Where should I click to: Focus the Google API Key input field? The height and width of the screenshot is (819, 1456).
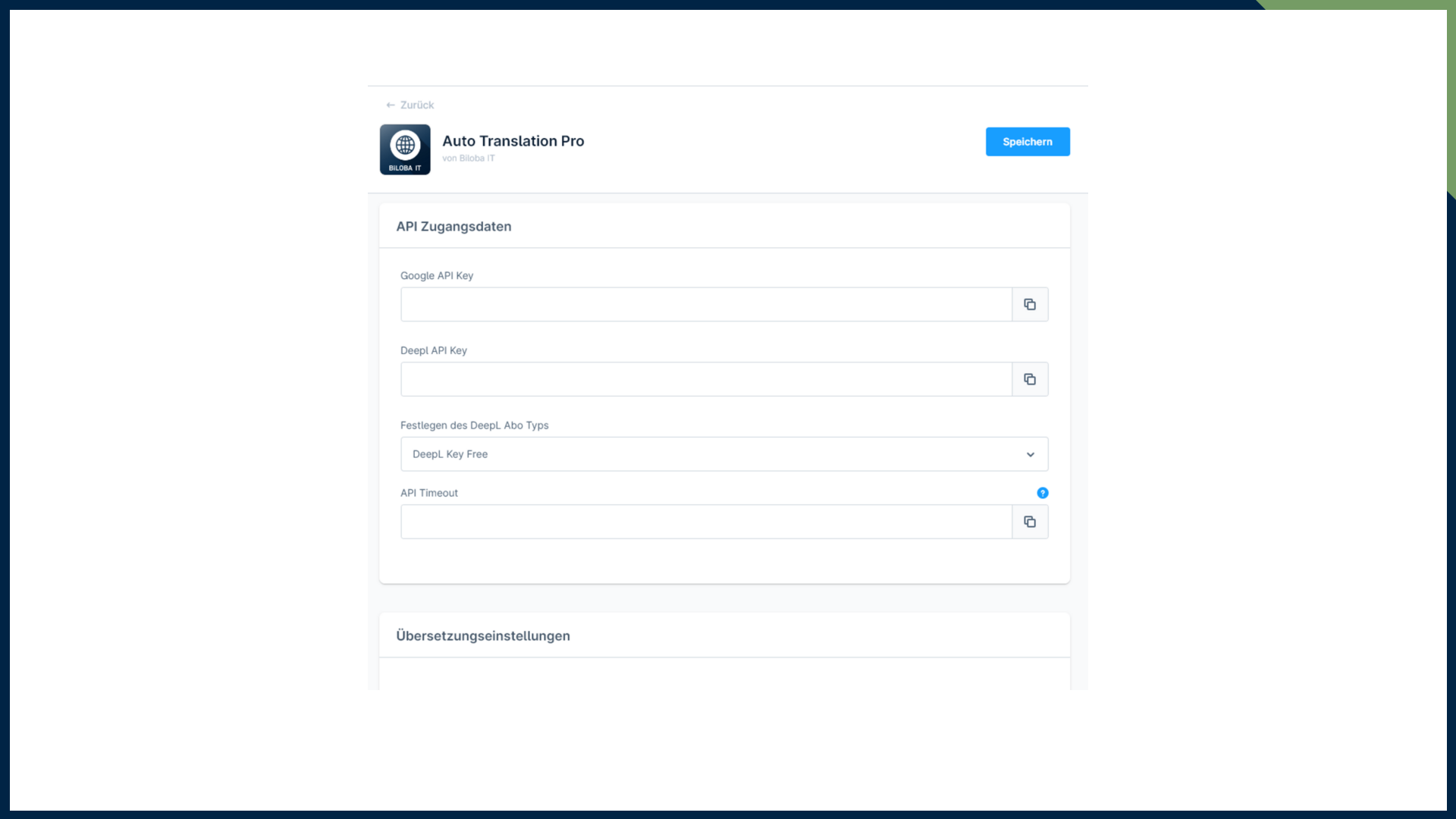coord(705,304)
